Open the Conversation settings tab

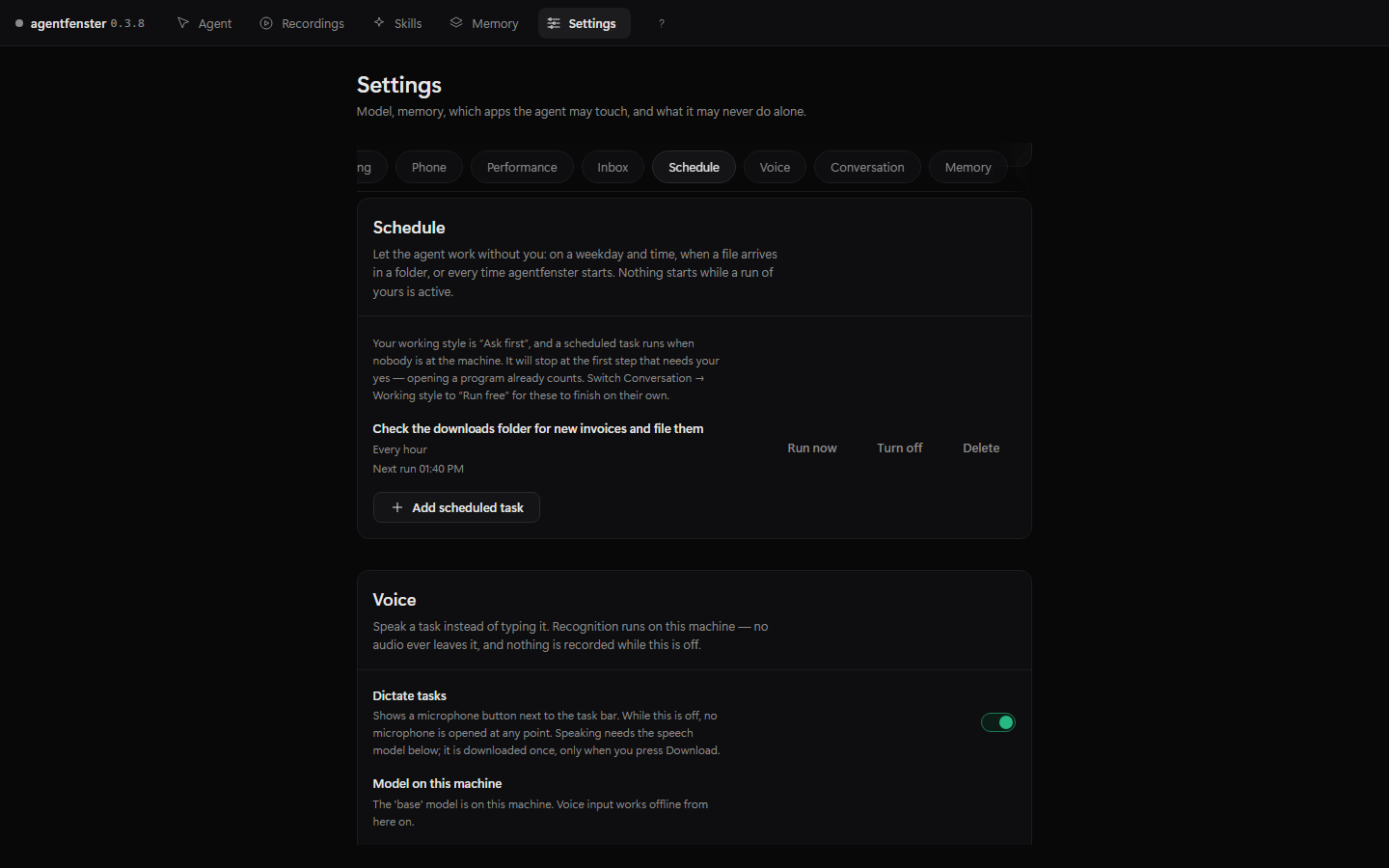867,167
